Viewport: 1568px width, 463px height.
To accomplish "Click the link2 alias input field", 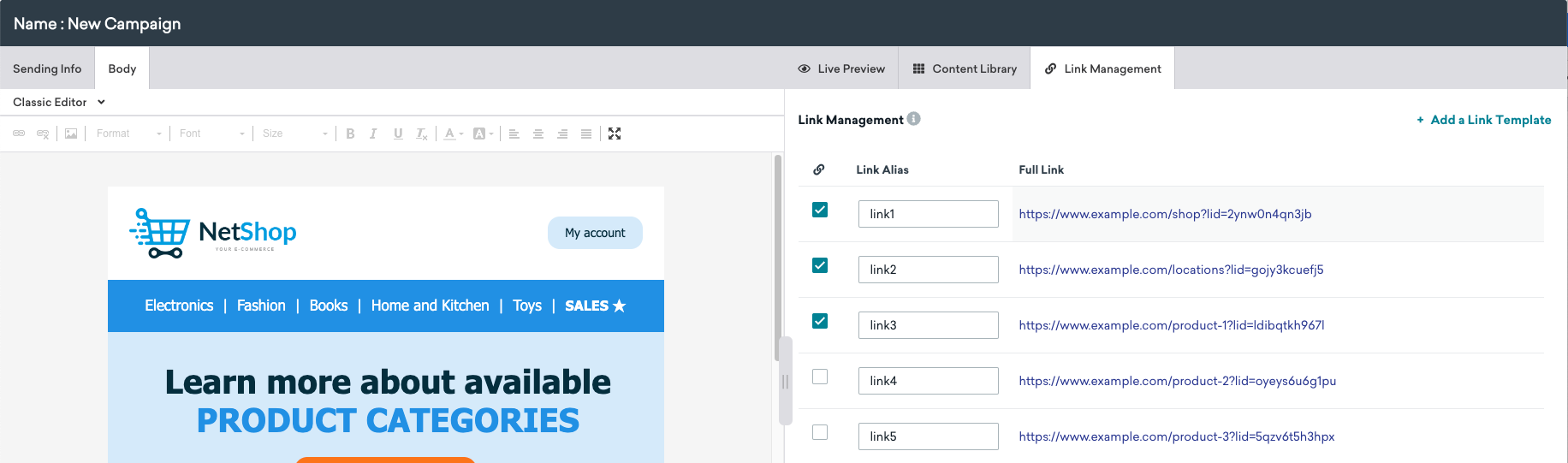I will (x=929, y=270).
